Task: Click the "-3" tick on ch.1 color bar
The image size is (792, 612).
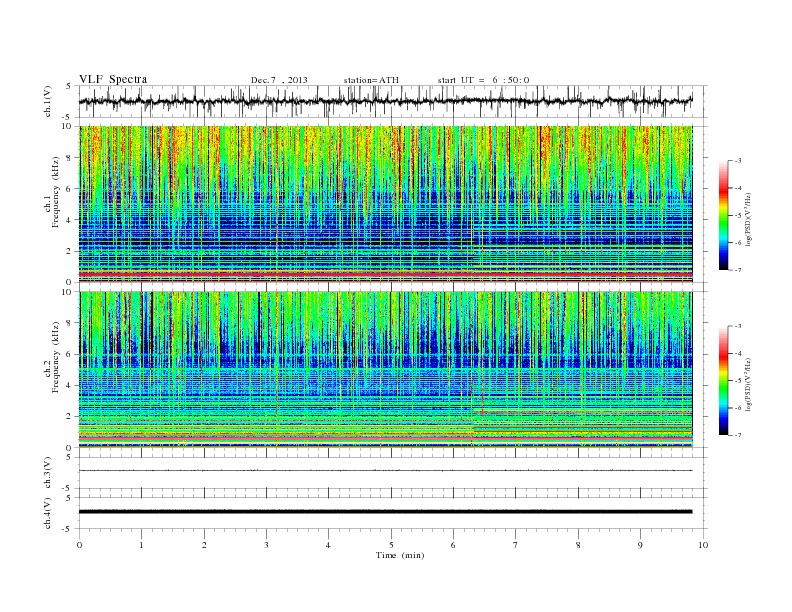Action: (738, 161)
